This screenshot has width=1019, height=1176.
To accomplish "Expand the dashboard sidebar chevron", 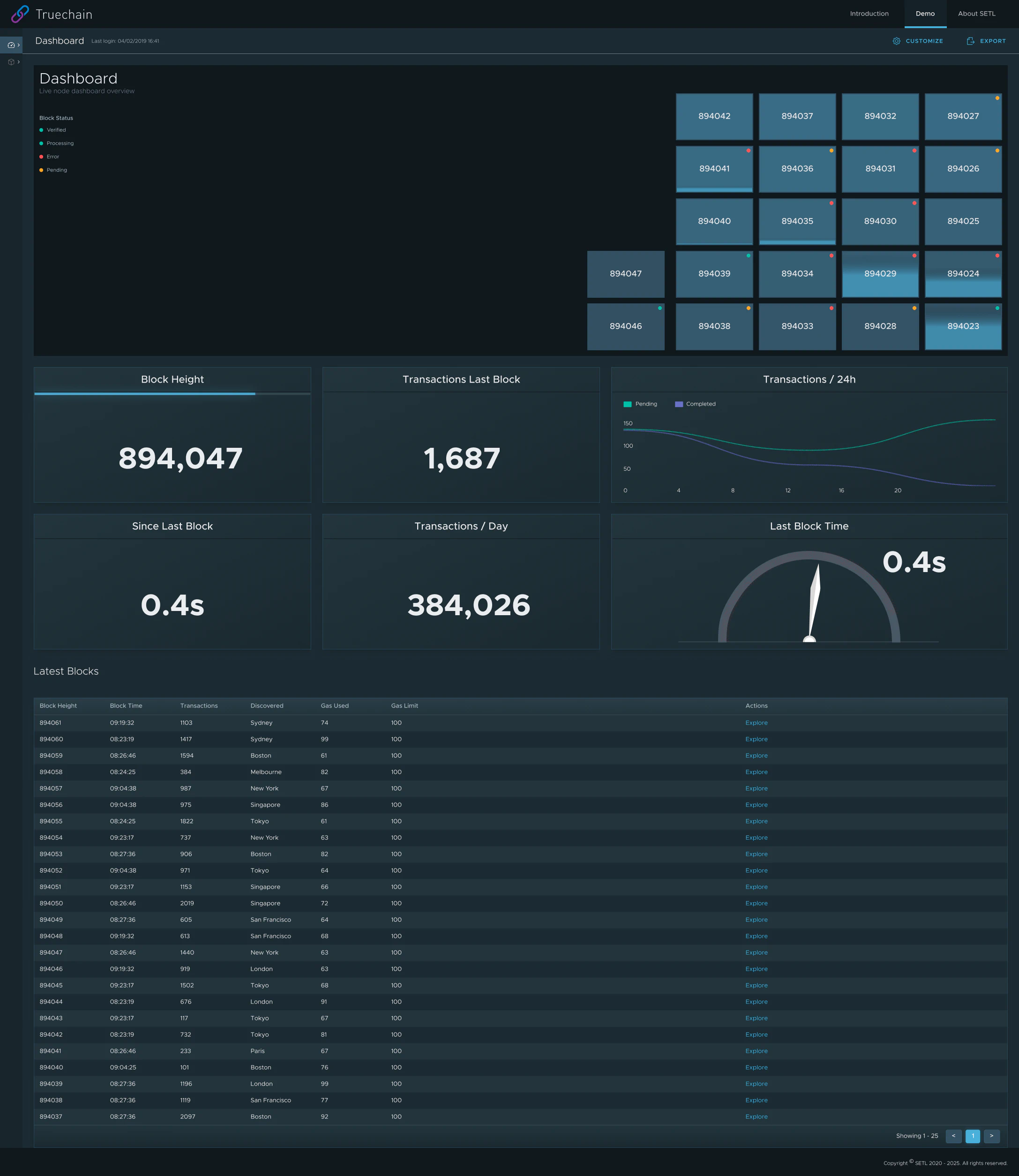I will pos(19,45).
